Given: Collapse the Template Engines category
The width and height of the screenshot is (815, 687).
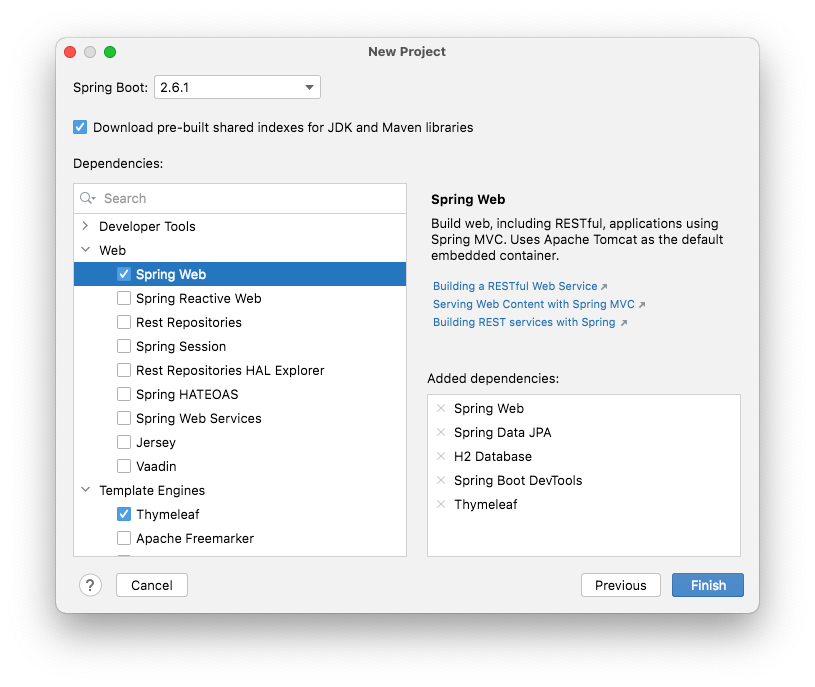Looking at the screenshot, I should pyautogui.click(x=85, y=490).
